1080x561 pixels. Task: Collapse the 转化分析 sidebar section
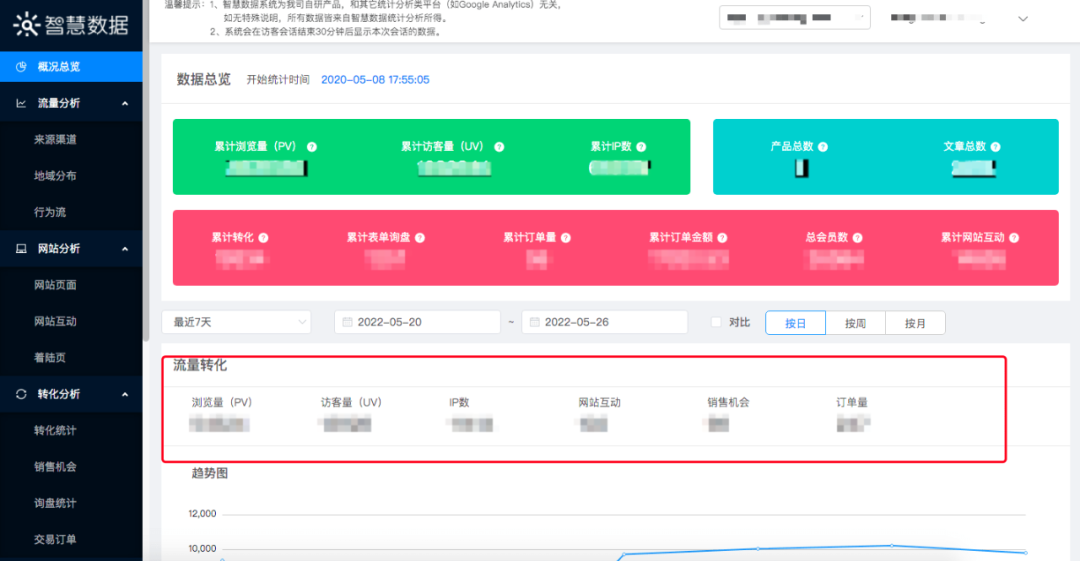pos(125,394)
